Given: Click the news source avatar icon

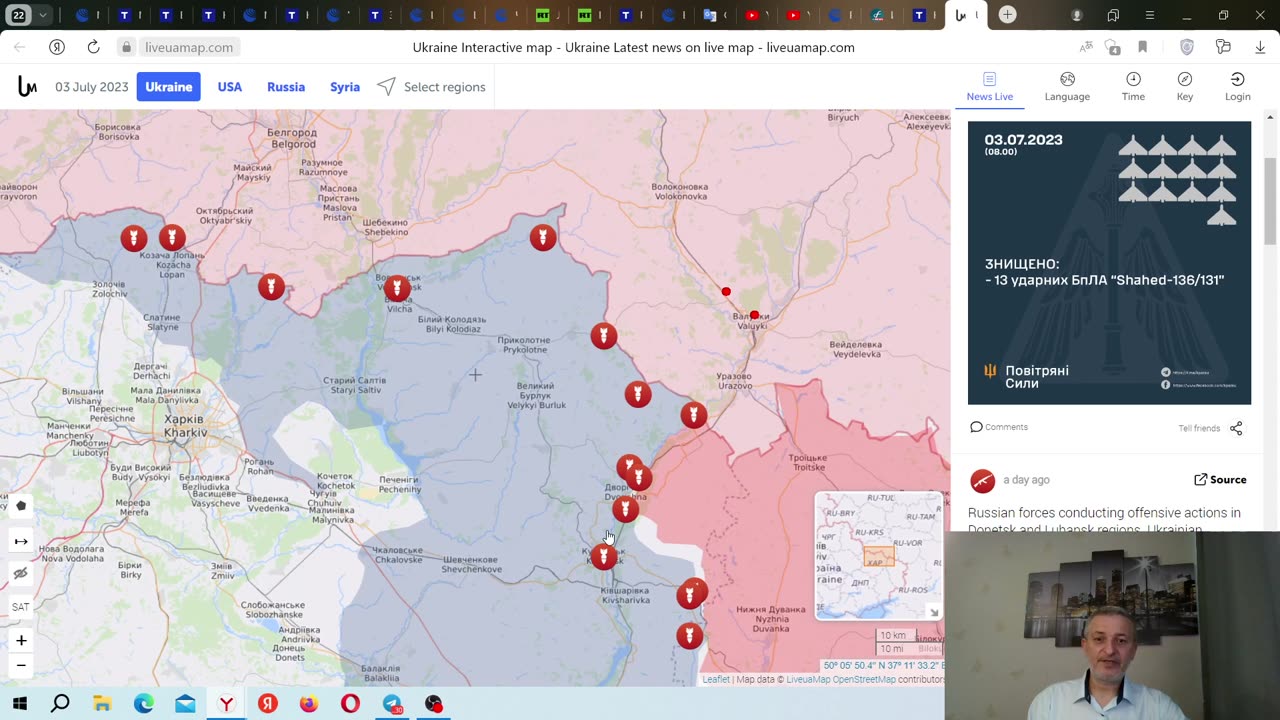Looking at the screenshot, I should [982, 481].
